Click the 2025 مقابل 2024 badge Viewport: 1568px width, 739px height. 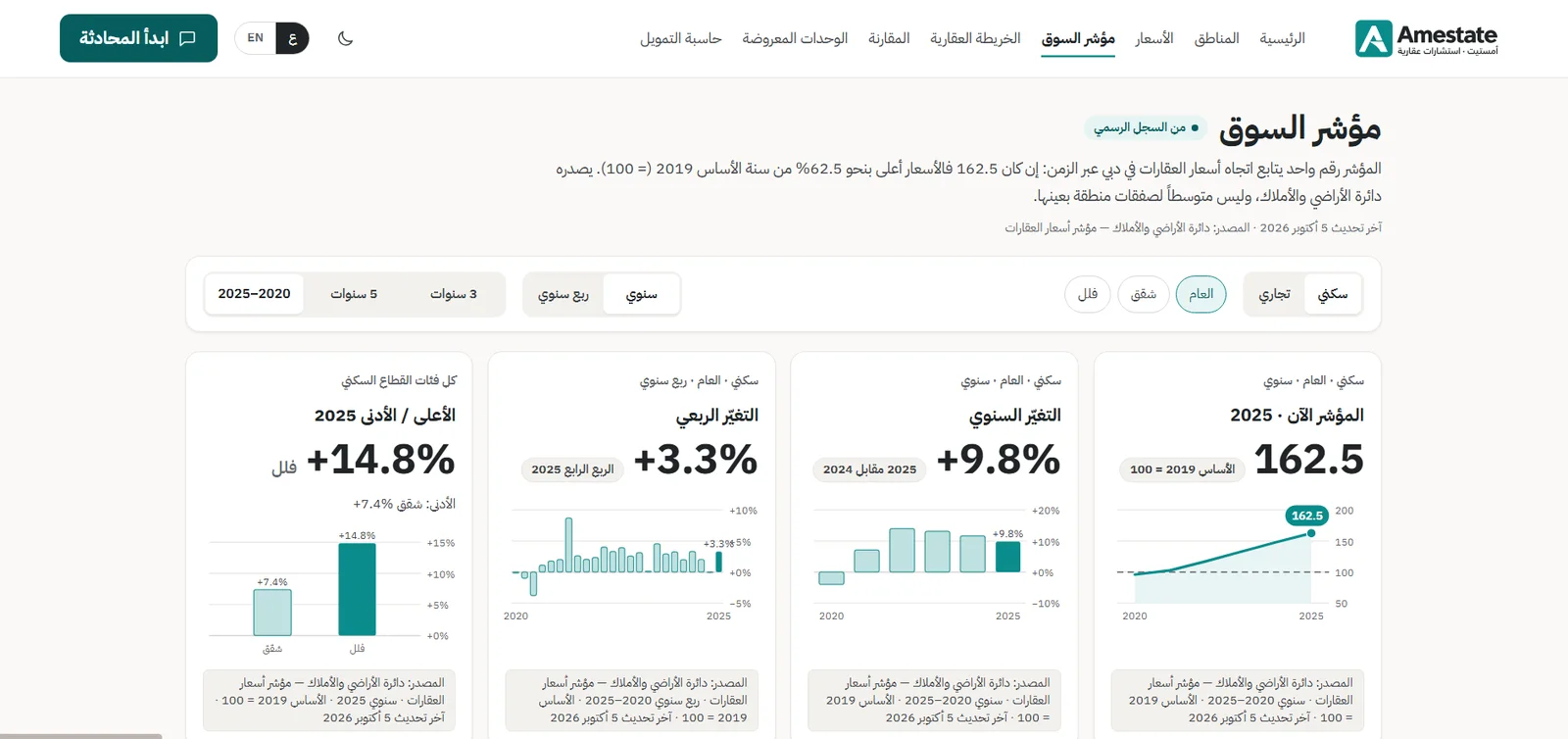pyautogui.click(x=869, y=469)
